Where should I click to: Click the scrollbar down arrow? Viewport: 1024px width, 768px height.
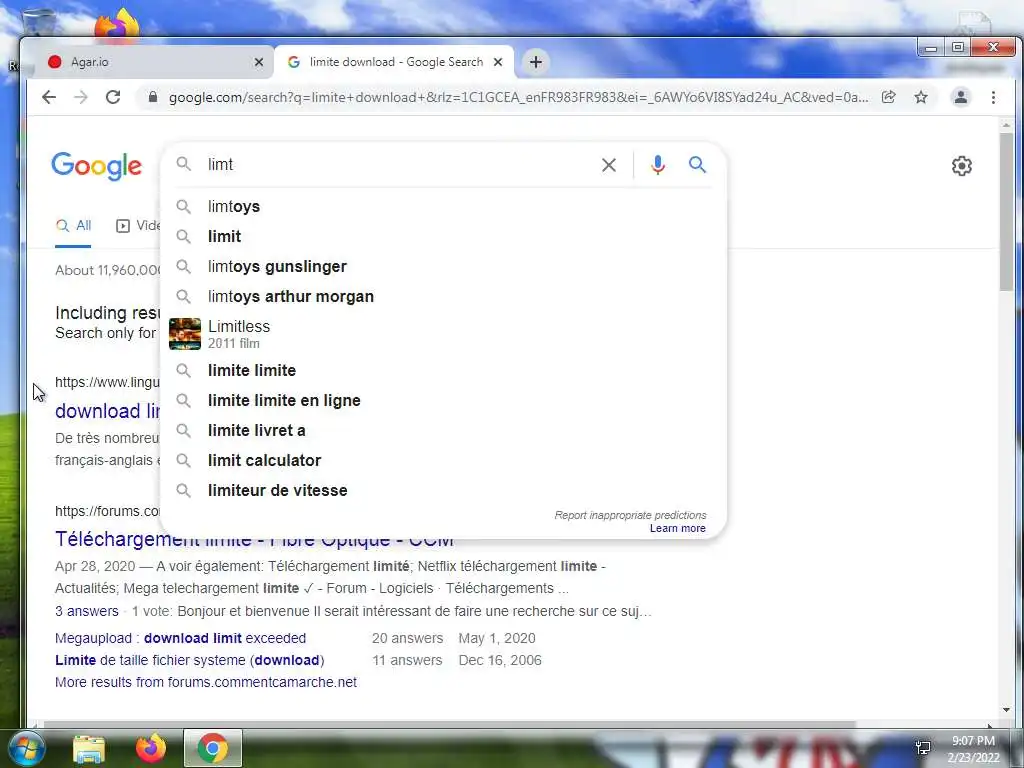coord(1006,710)
